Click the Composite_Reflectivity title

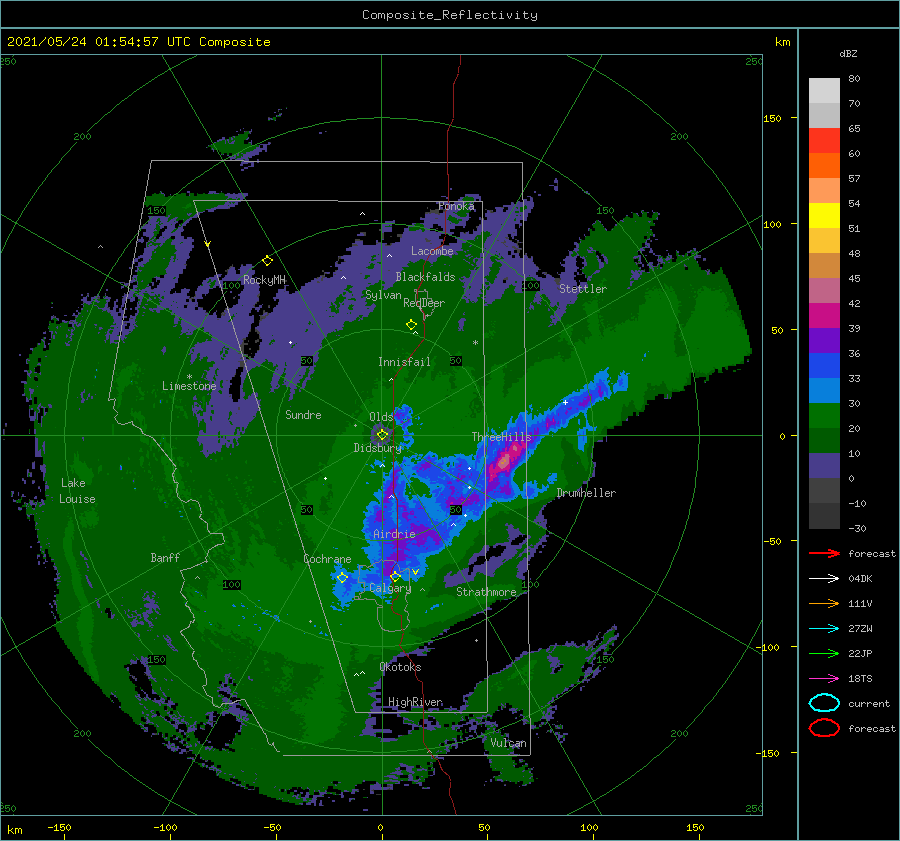click(x=450, y=15)
